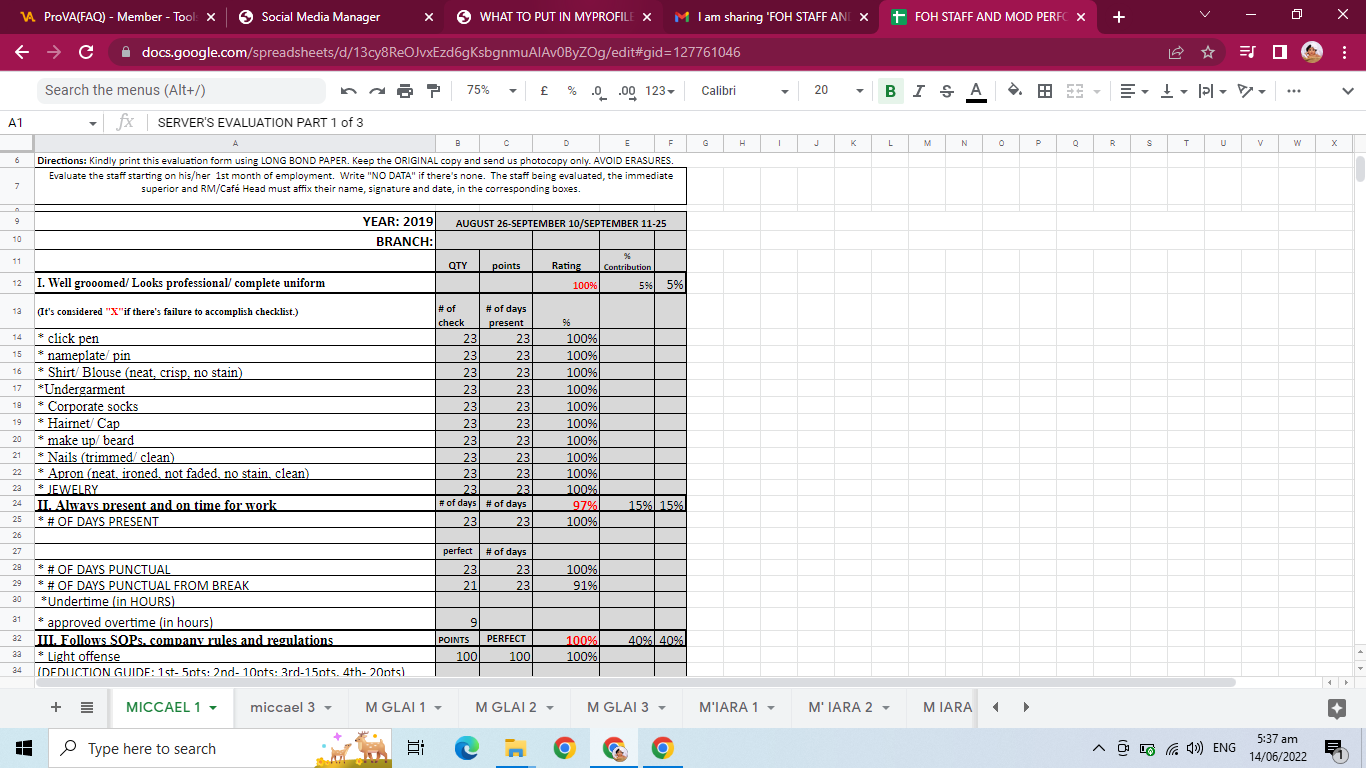Image resolution: width=1366 pixels, height=768 pixels.
Task: Open the all sheets list
Action: 87,707
